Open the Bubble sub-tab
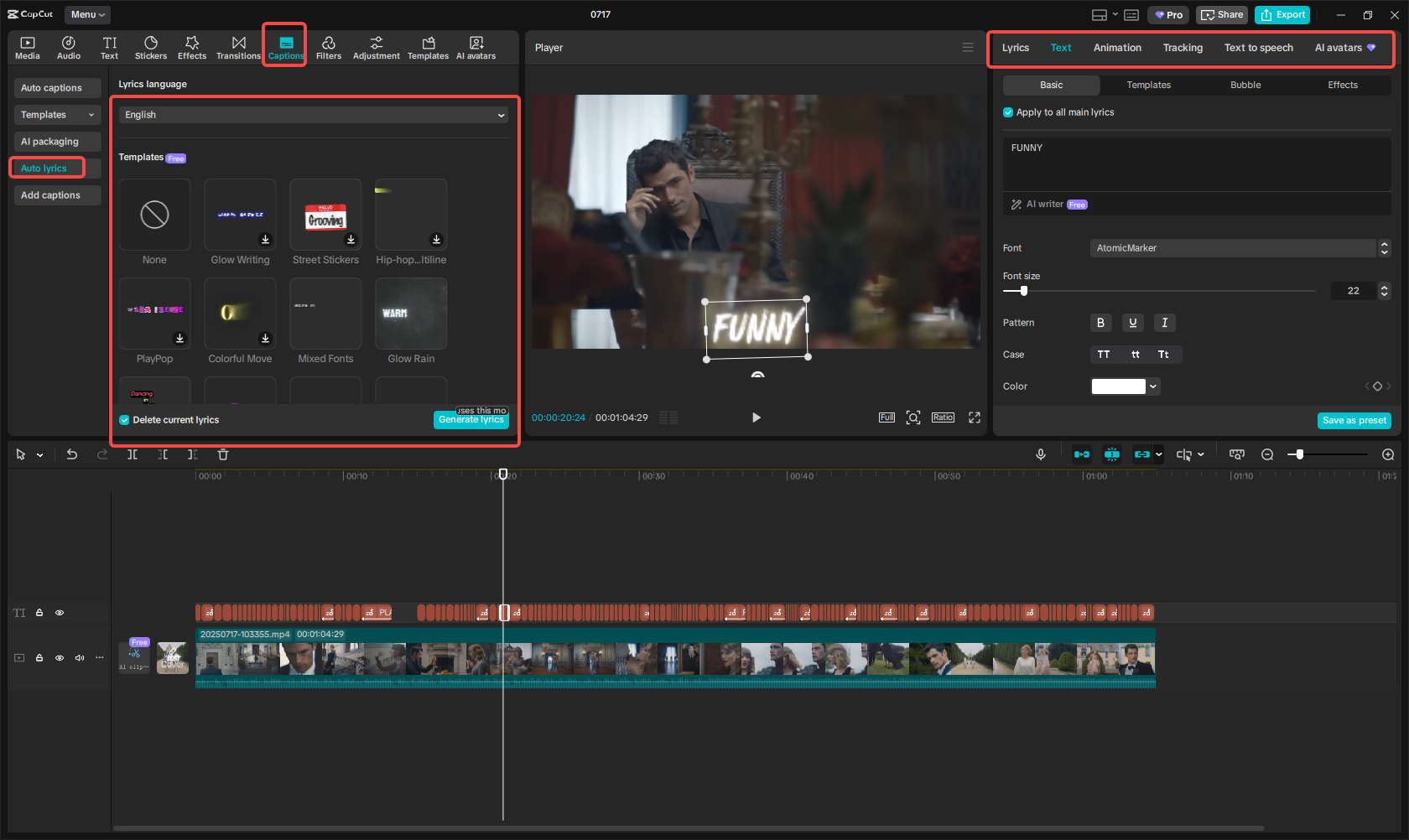The height and width of the screenshot is (840, 1409). pos(1245,85)
